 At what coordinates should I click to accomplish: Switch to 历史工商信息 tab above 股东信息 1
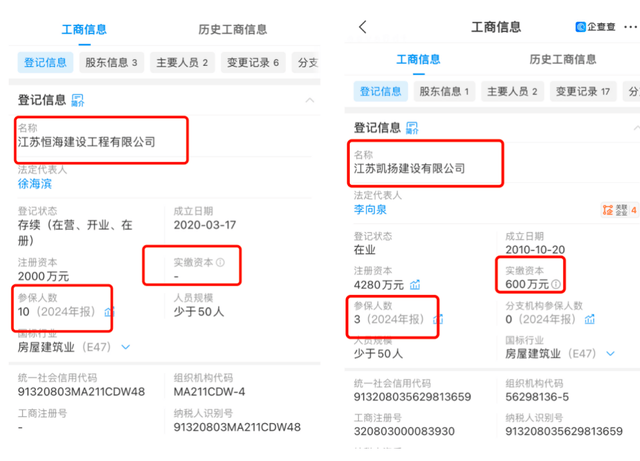(x=565, y=59)
